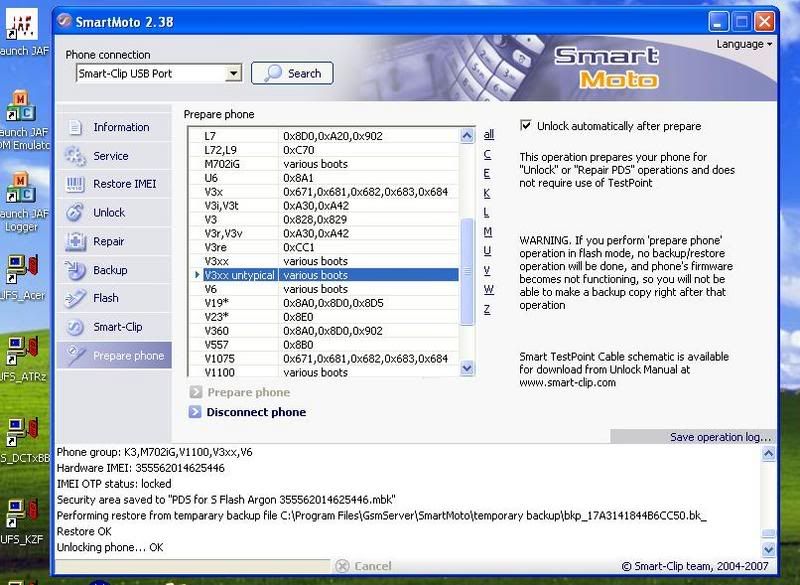Toggle Unlock automatically after prepare checkbox
800x585 pixels.
click(526, 127)
